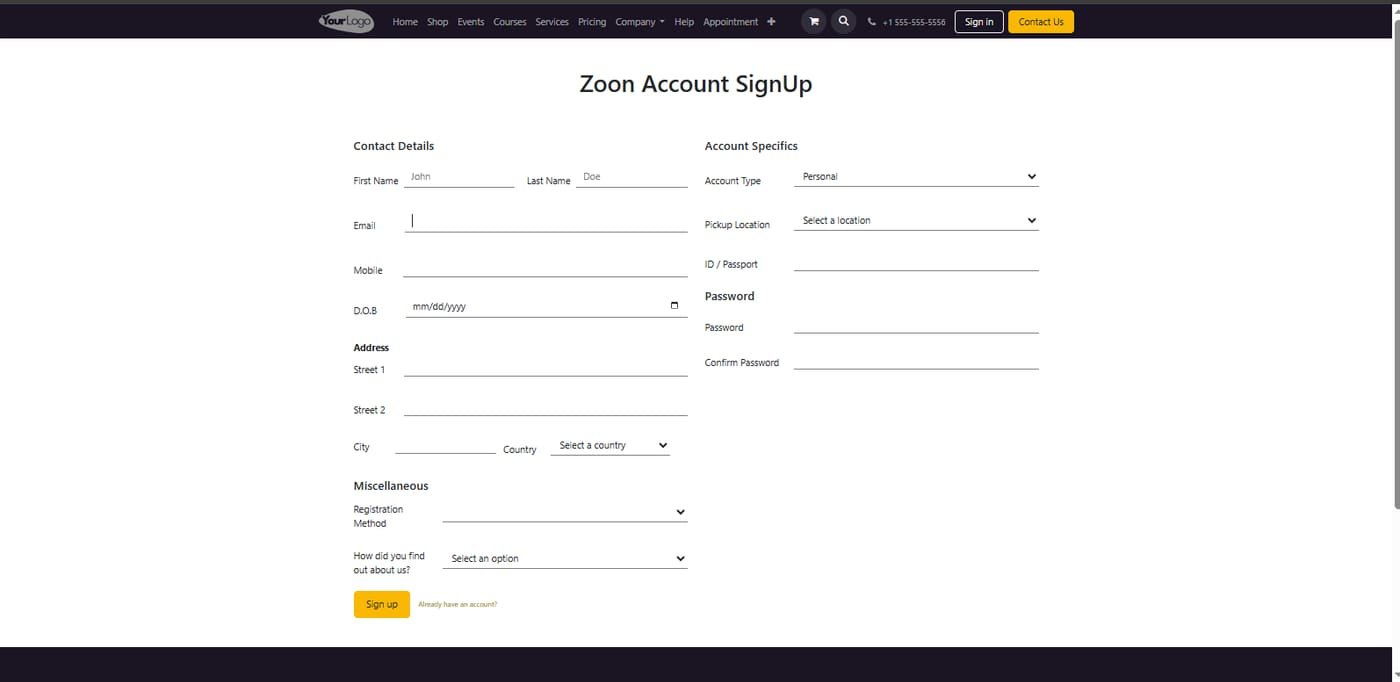1400x682 pixels.
Task: Click the search magnifier icon
Action: [844, 21]
